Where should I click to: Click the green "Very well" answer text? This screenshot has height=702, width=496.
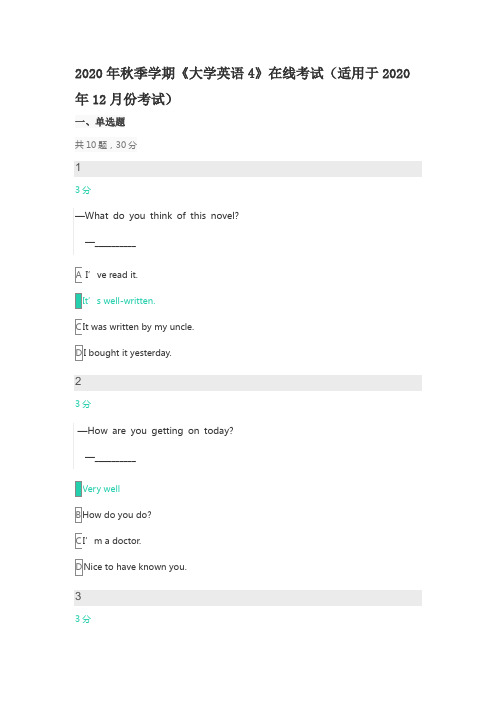coord(101,489)
